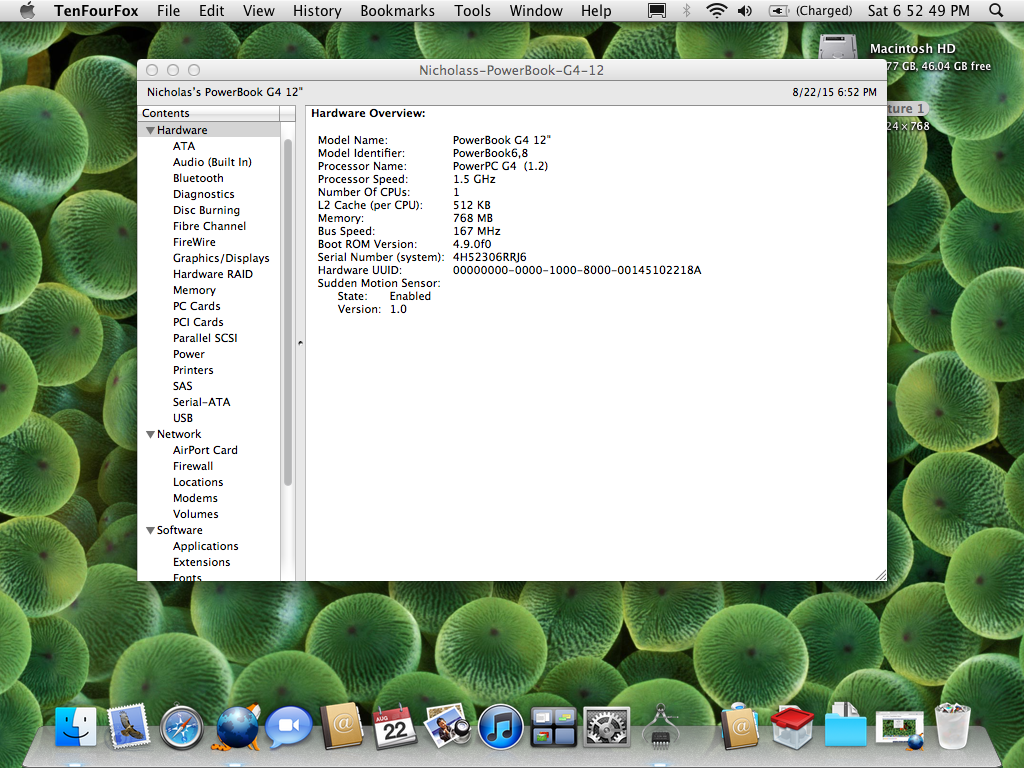Select PC Cards in the sidebar
Image resolution: width=1024 pixels, height=768 pixels.
tap(197, 306)
